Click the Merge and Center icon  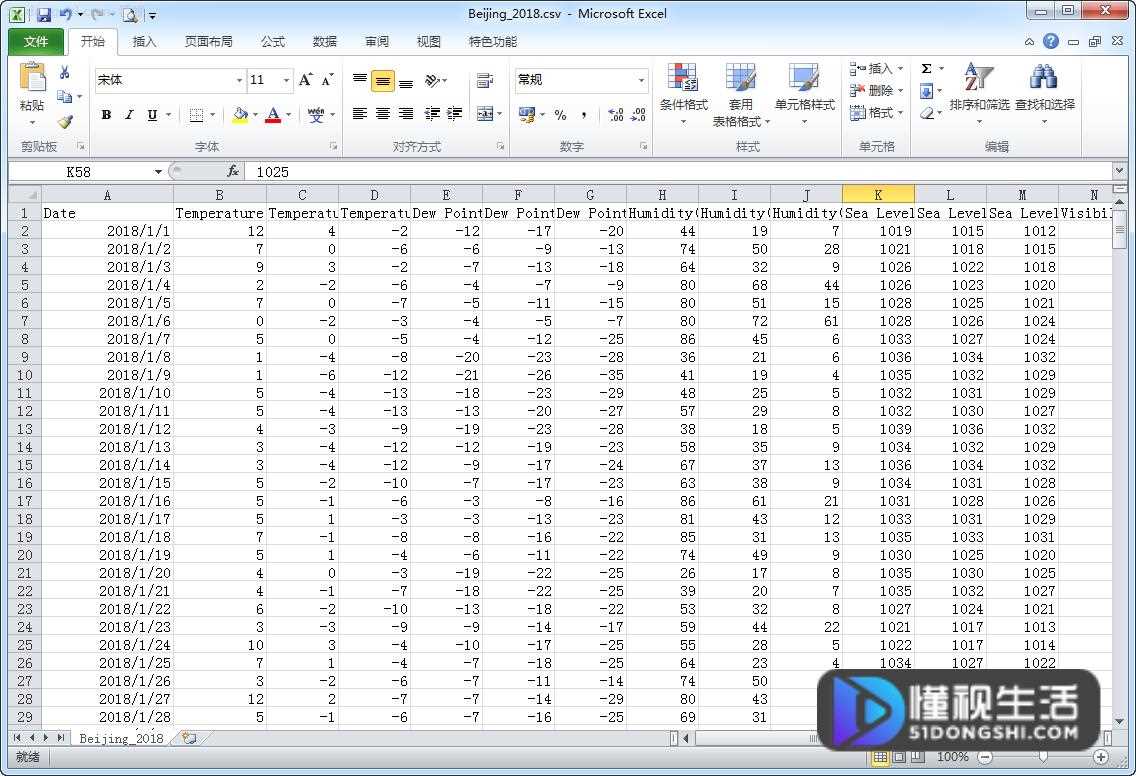point(485,114)
